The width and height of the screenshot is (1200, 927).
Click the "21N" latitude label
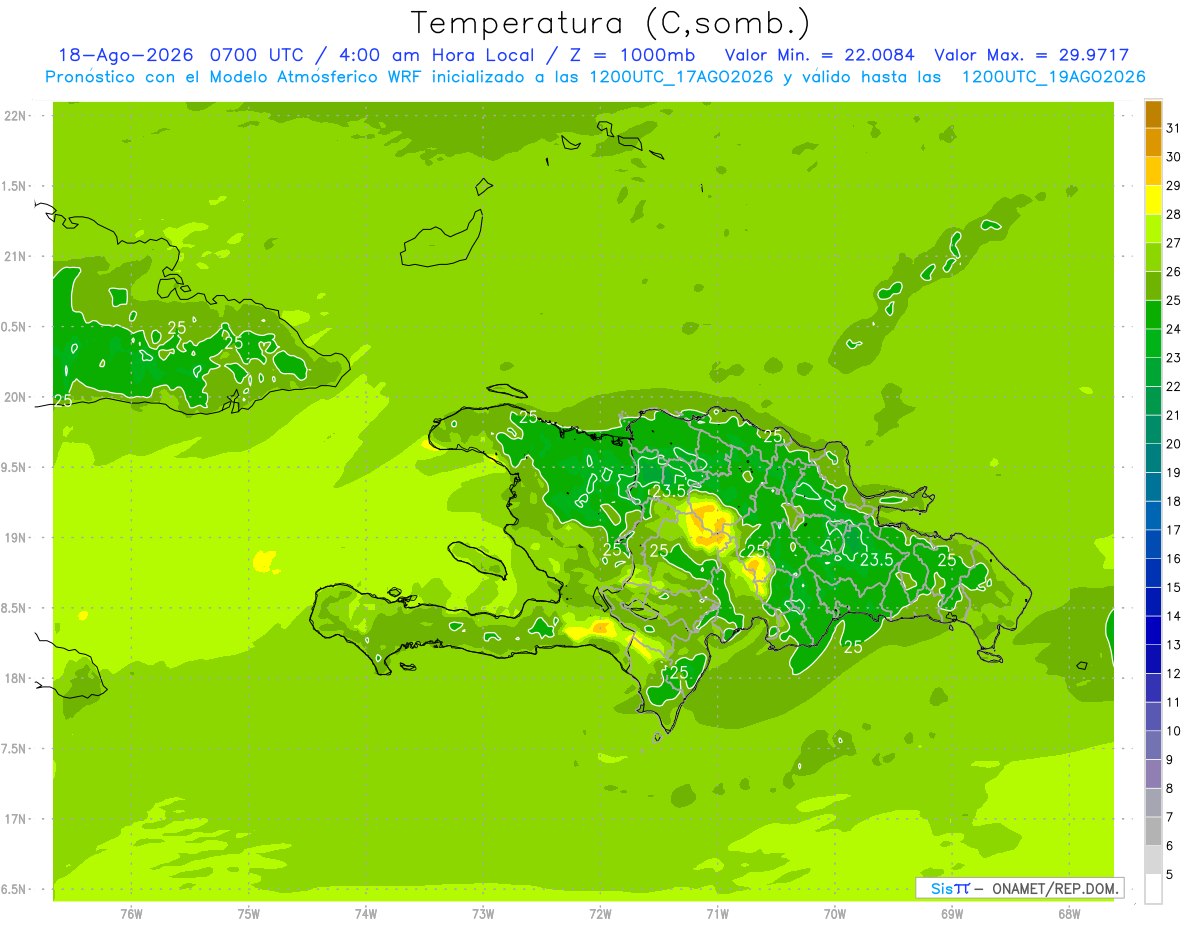[15, 256]
